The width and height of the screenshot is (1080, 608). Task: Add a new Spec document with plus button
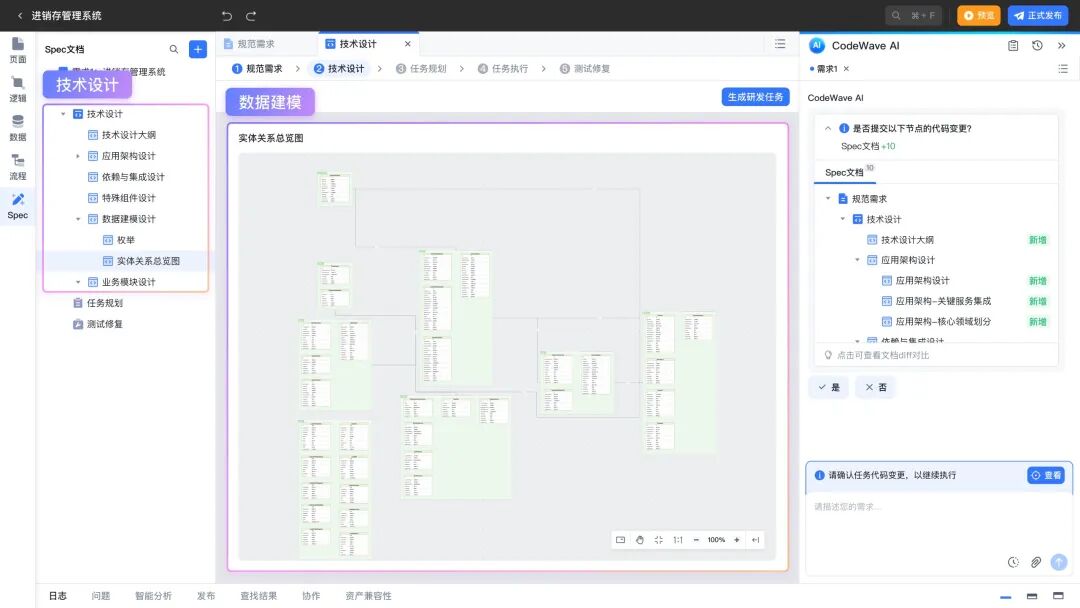click(198, 49)
